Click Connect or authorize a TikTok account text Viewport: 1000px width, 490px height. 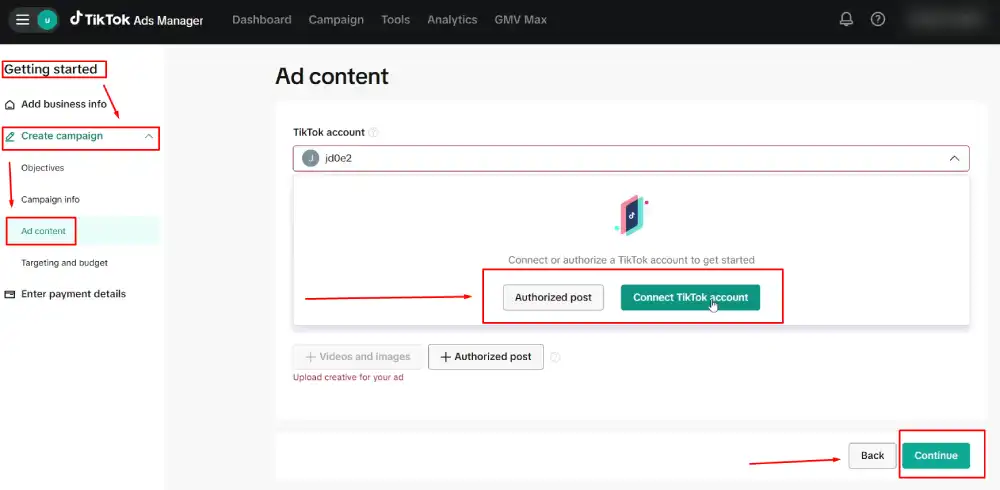[x=631, y=260]
